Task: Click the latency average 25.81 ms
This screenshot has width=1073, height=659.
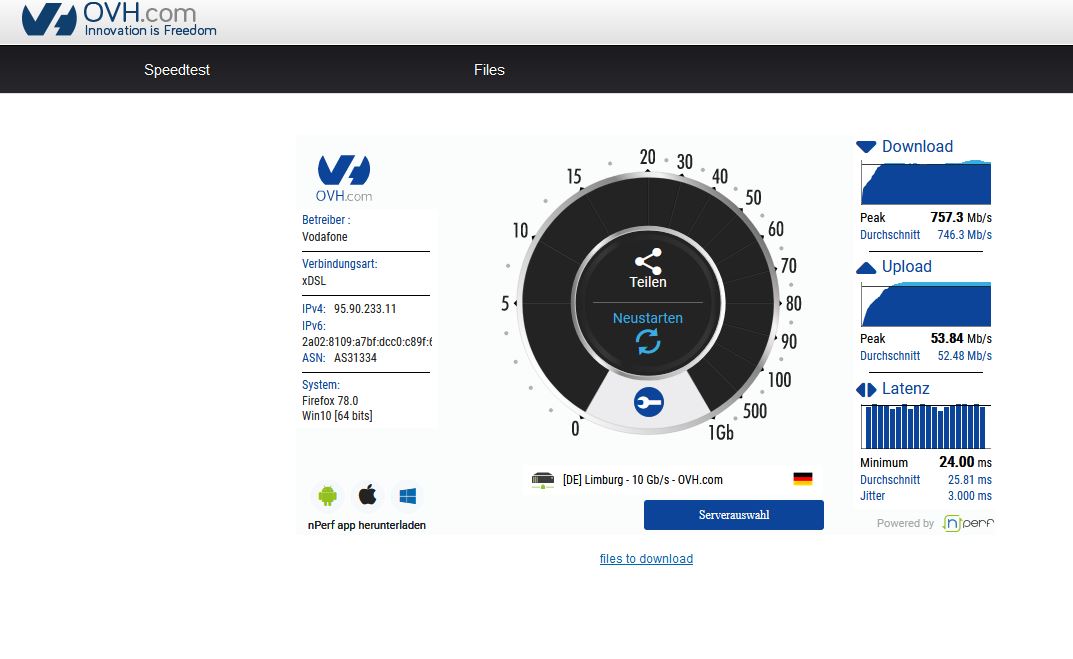Action: pos(970,480)
